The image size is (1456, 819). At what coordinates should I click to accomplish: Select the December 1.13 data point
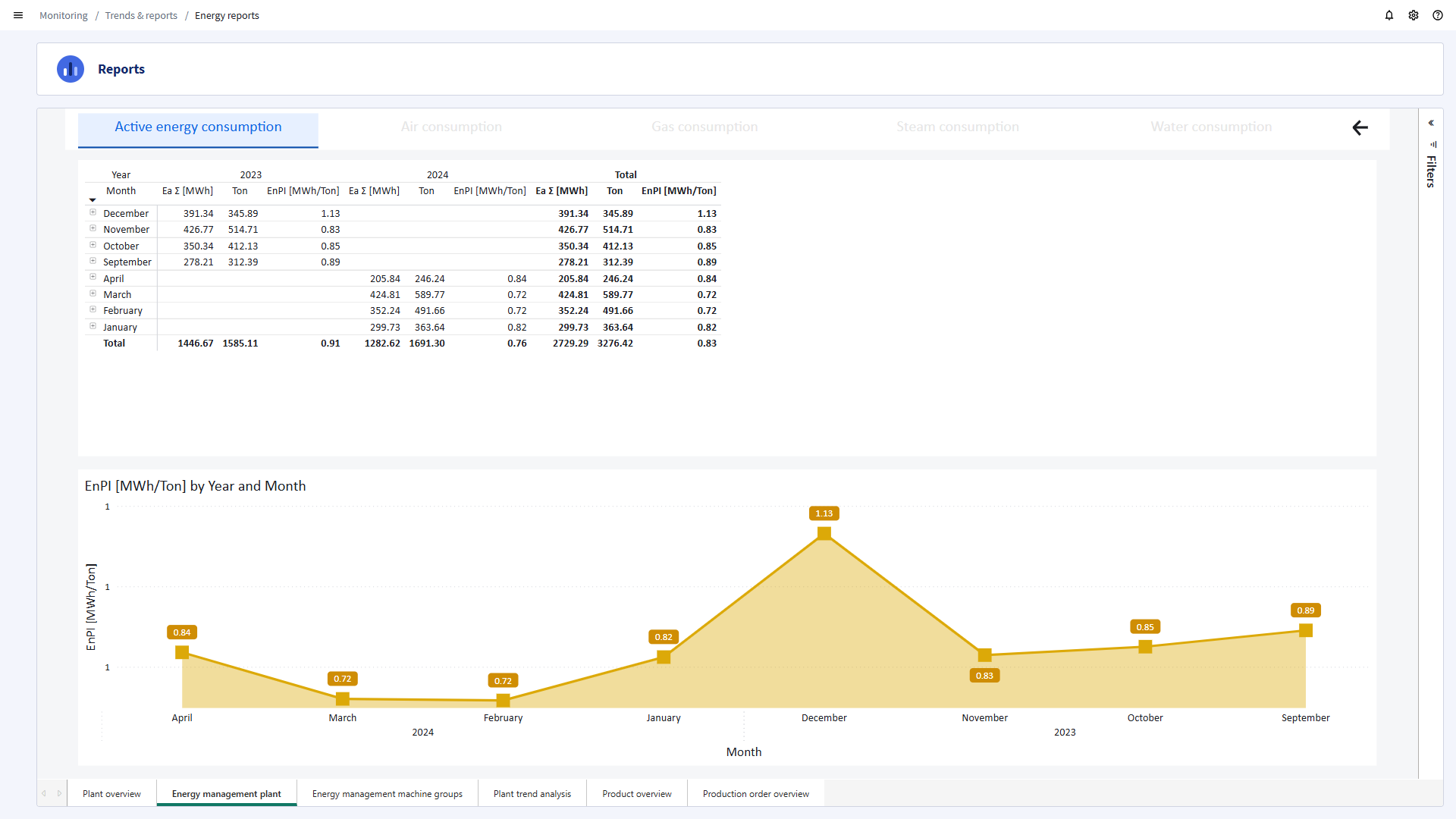(824, 533)
